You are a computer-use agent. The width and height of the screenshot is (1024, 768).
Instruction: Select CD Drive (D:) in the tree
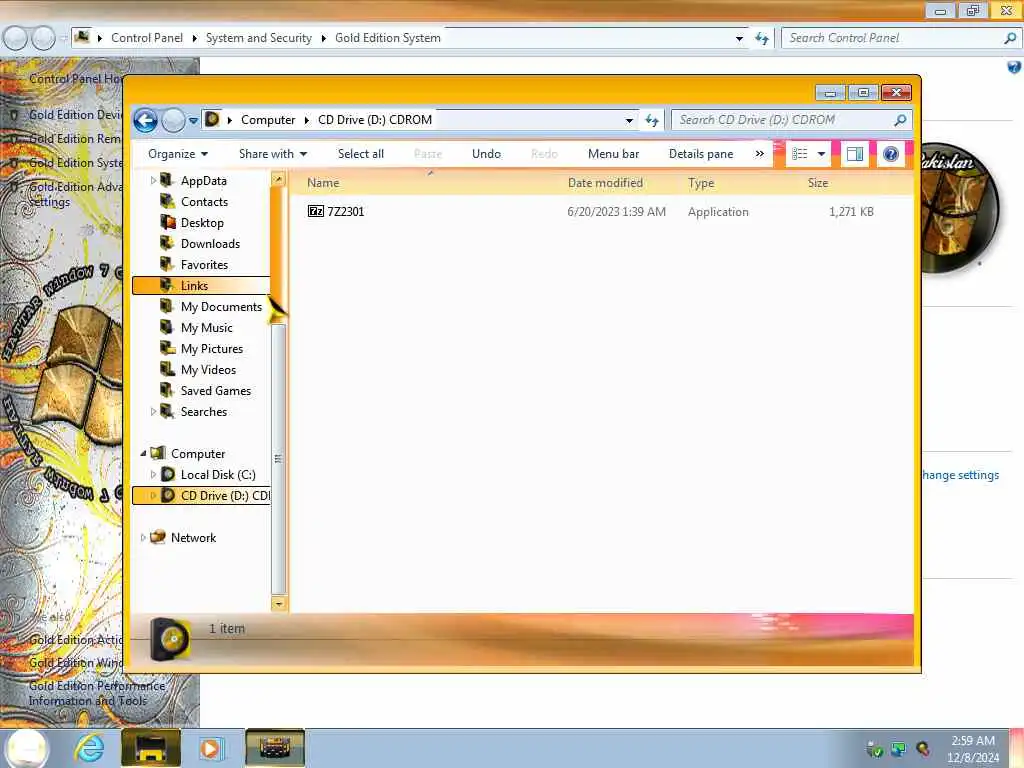[200, 496]
